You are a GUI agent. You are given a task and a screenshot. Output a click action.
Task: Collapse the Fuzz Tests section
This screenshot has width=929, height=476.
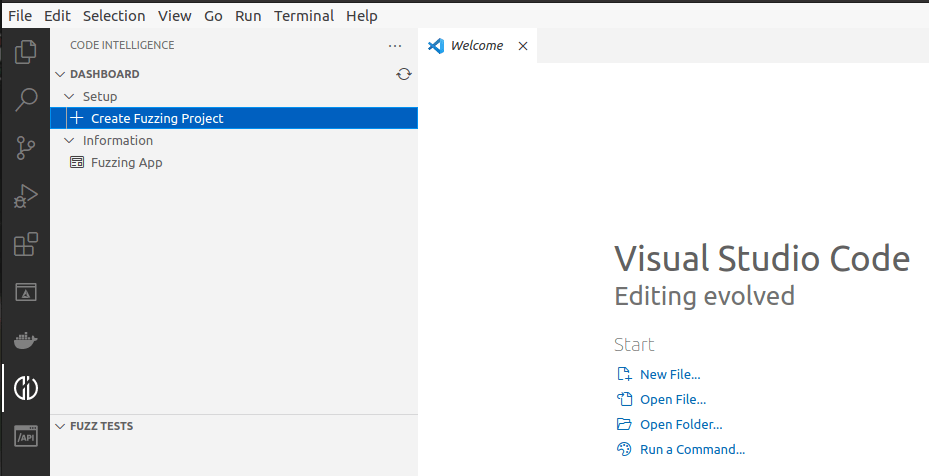60,426
